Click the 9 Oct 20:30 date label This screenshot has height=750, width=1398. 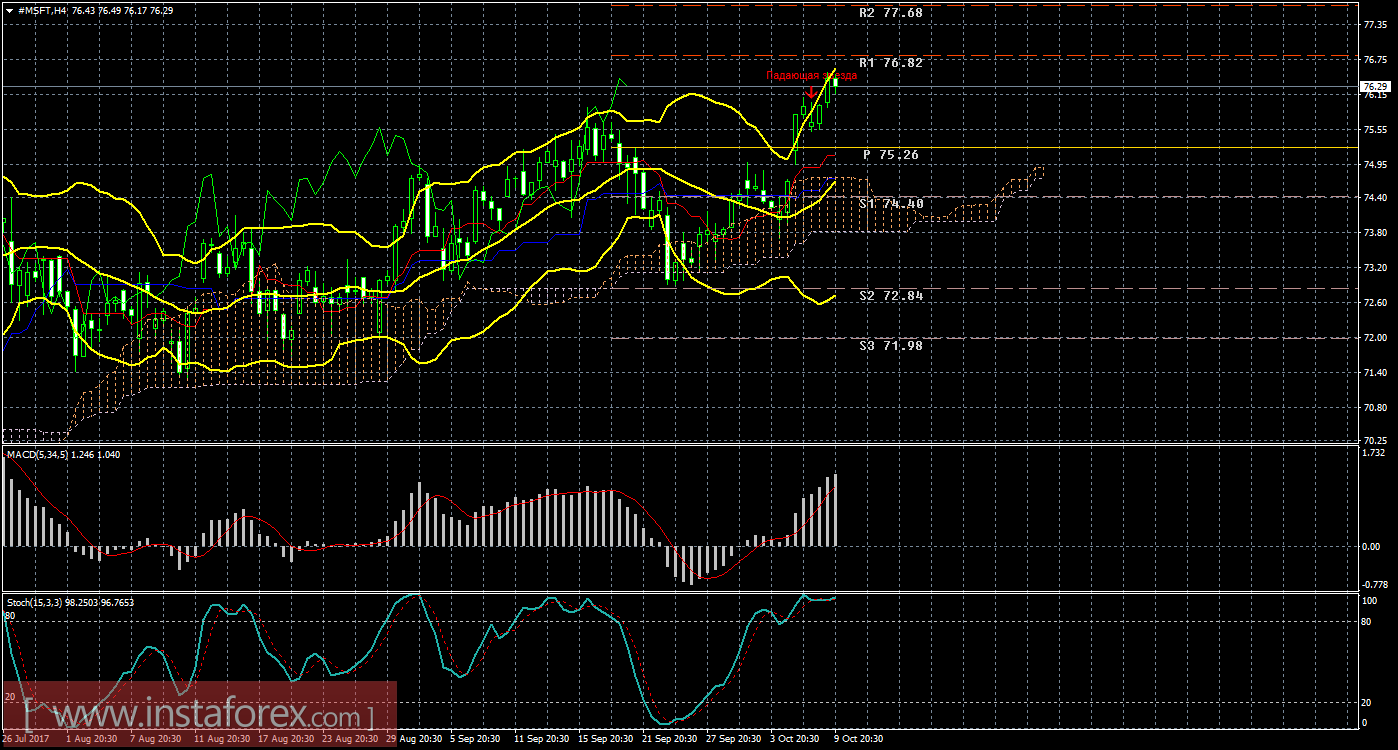(859, 739)
